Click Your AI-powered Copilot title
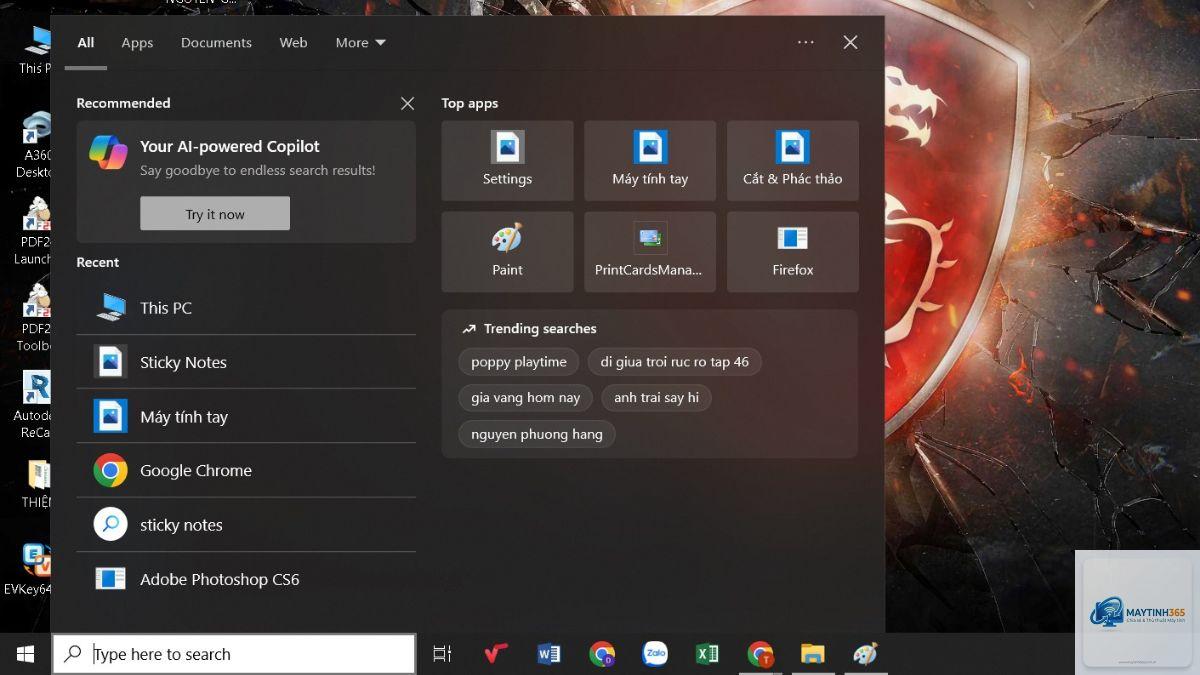The image size is (1200, 675). click(x=230, y=146)
